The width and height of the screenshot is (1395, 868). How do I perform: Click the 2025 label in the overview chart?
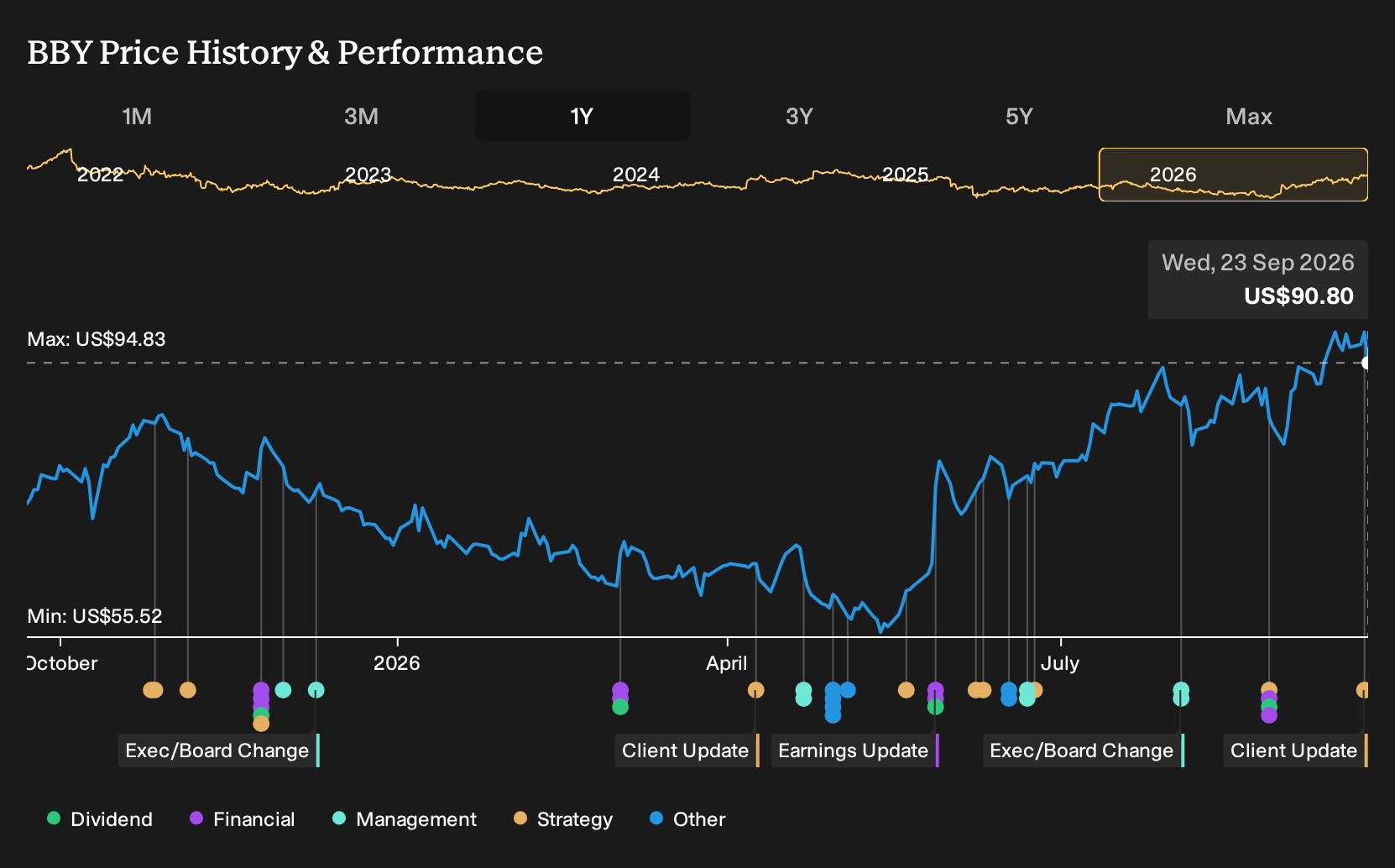pyautogui.click(x=905, y=175)
